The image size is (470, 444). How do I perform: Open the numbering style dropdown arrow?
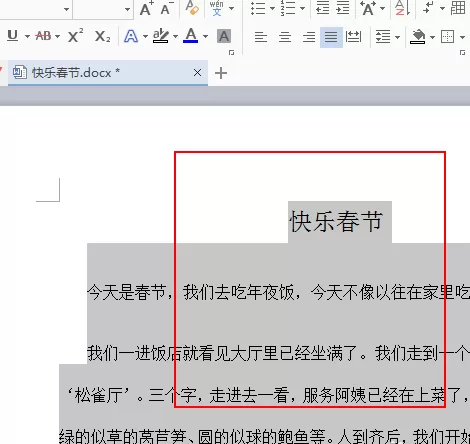pyautogui.click(x=303, y=8)
